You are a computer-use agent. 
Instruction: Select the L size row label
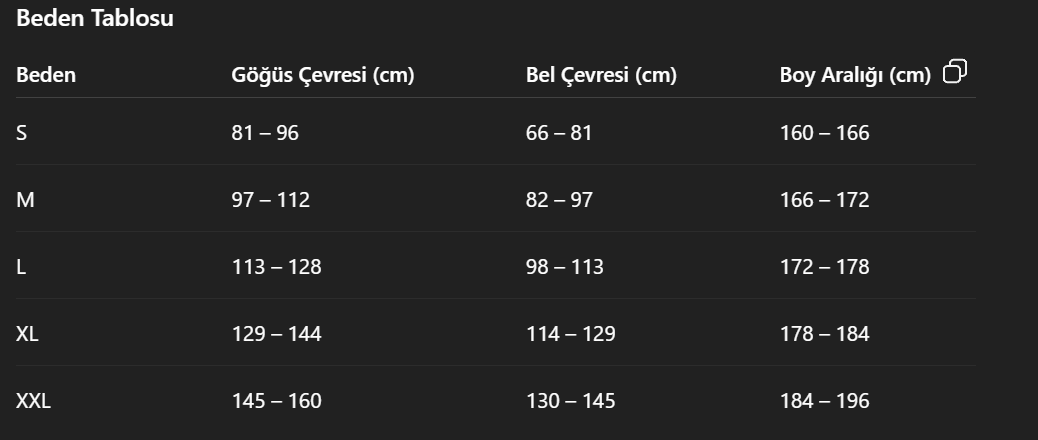click(x=21, y=267)
